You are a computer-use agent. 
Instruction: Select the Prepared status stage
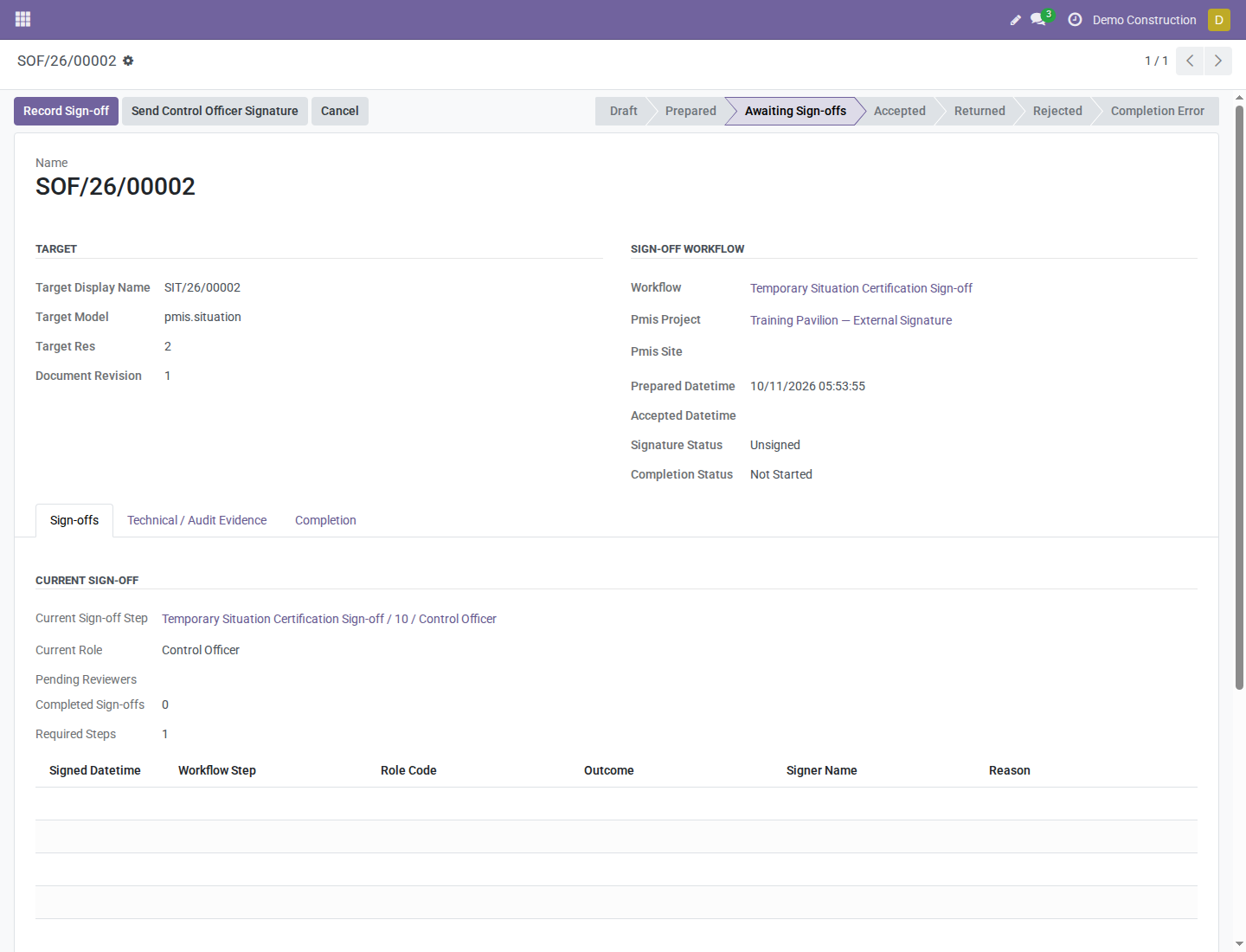coord(690,111)
